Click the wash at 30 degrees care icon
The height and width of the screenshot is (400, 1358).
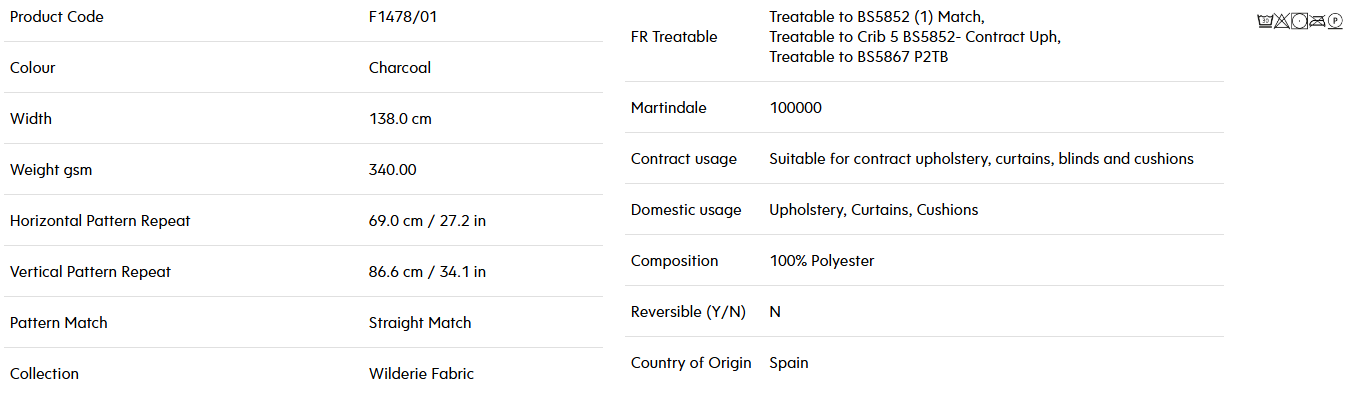(x=1265, y=21)
